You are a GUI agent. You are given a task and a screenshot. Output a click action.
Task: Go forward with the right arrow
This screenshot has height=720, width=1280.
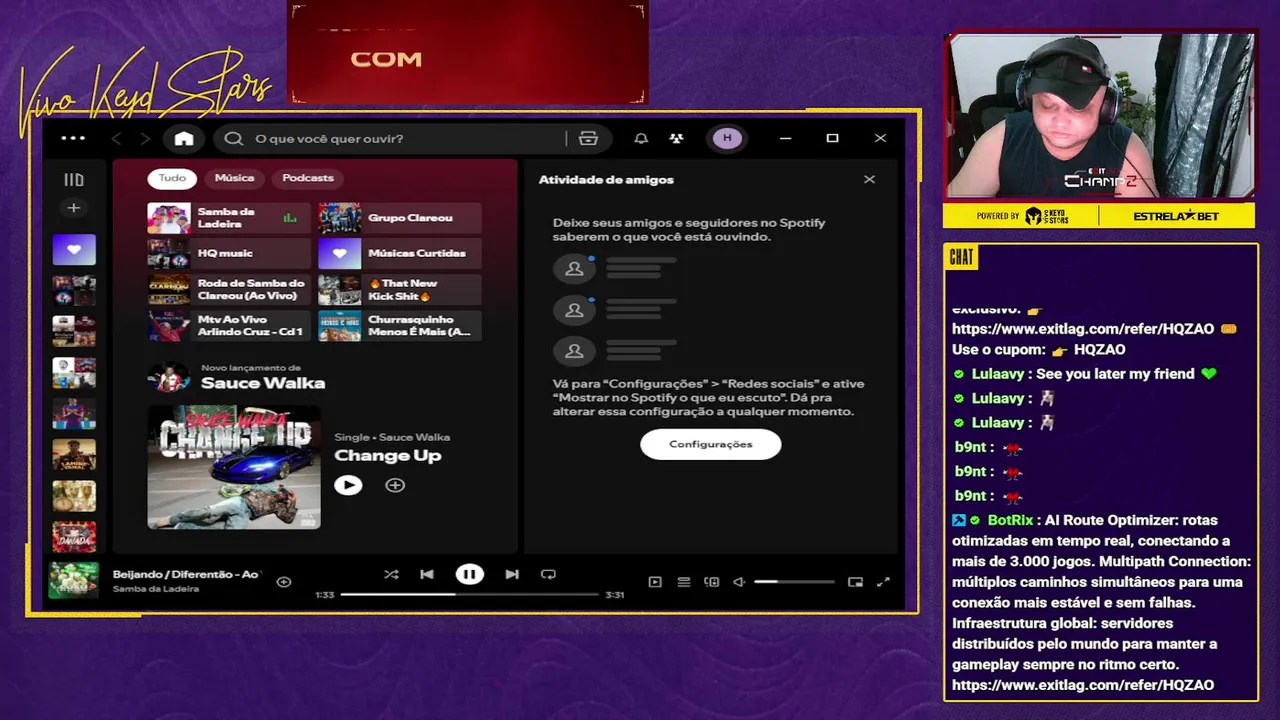pyautogui.click(x=145, y=138)
